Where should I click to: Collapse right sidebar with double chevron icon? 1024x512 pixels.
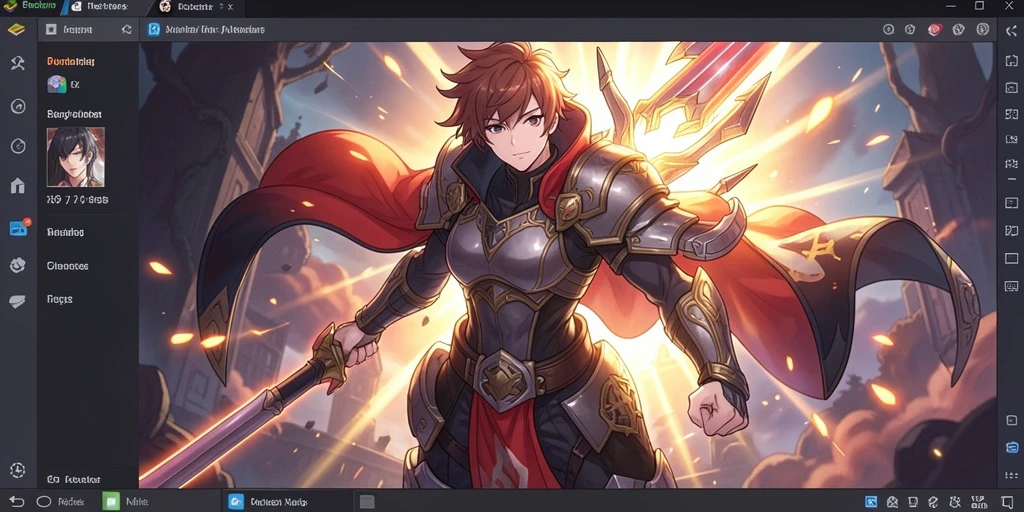tap(1011, 29)
